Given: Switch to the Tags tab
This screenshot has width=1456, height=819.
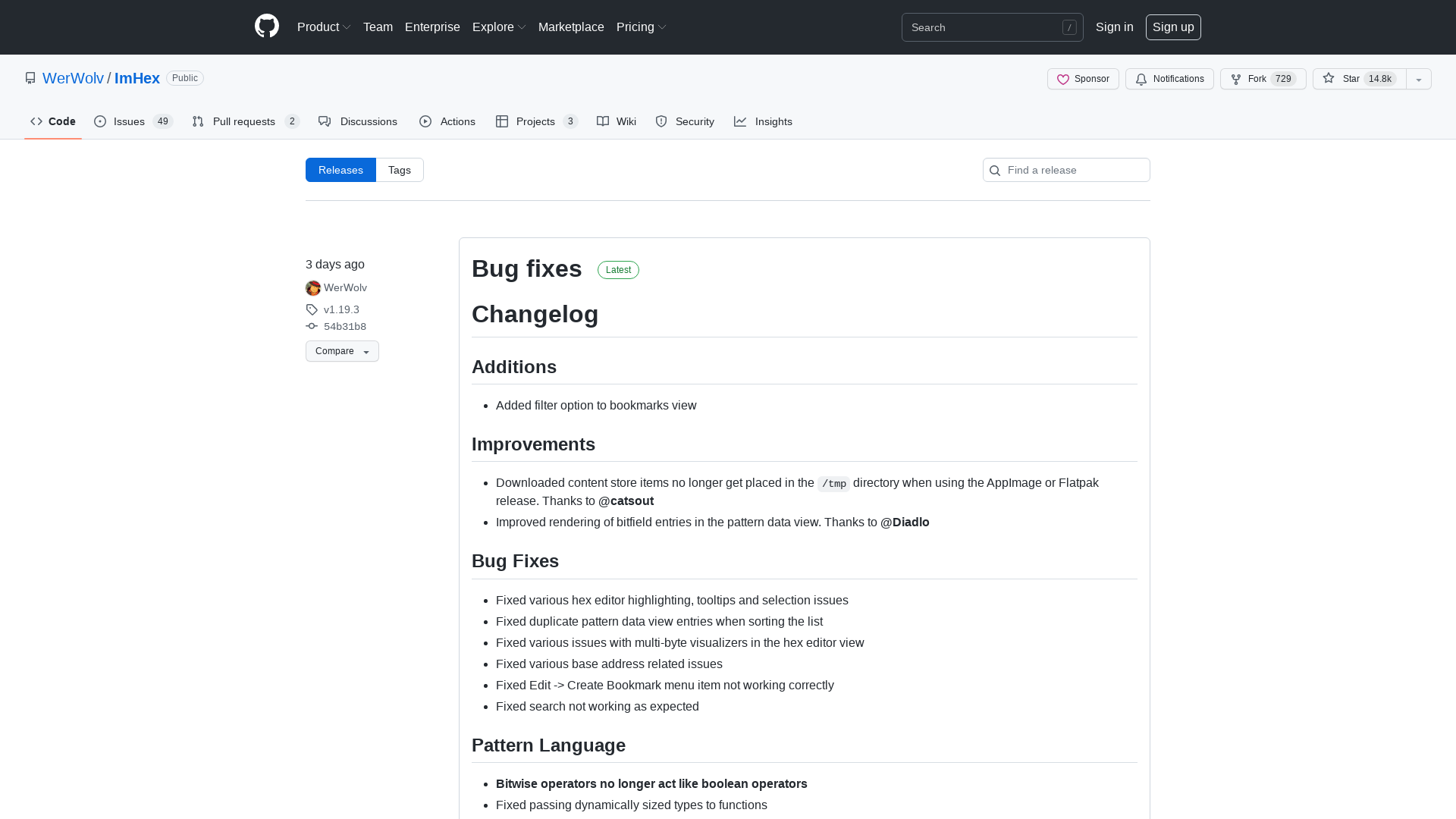Looking at the screenshot, I should [400, 170].
